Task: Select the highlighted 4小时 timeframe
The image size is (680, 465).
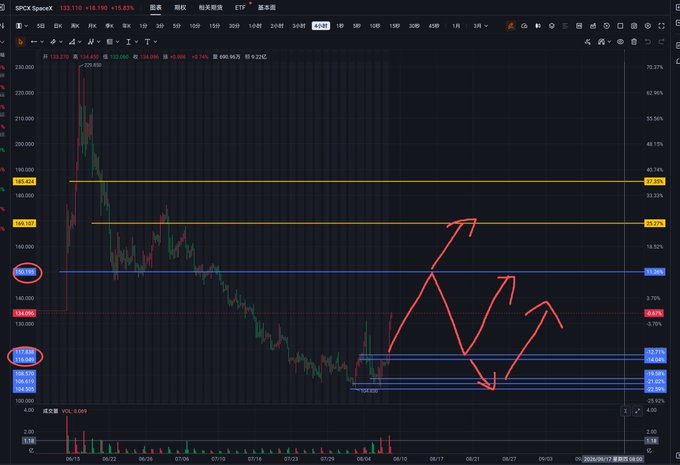Action: coord(321,26)
